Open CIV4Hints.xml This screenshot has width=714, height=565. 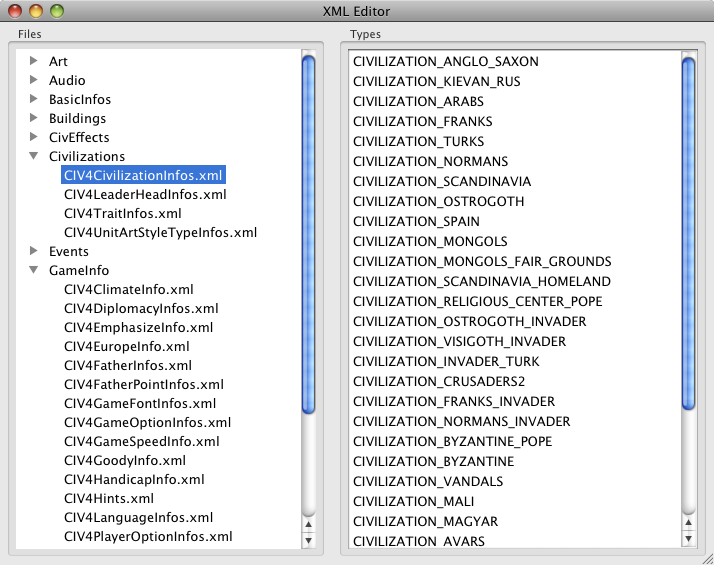[x=109, y=499]
